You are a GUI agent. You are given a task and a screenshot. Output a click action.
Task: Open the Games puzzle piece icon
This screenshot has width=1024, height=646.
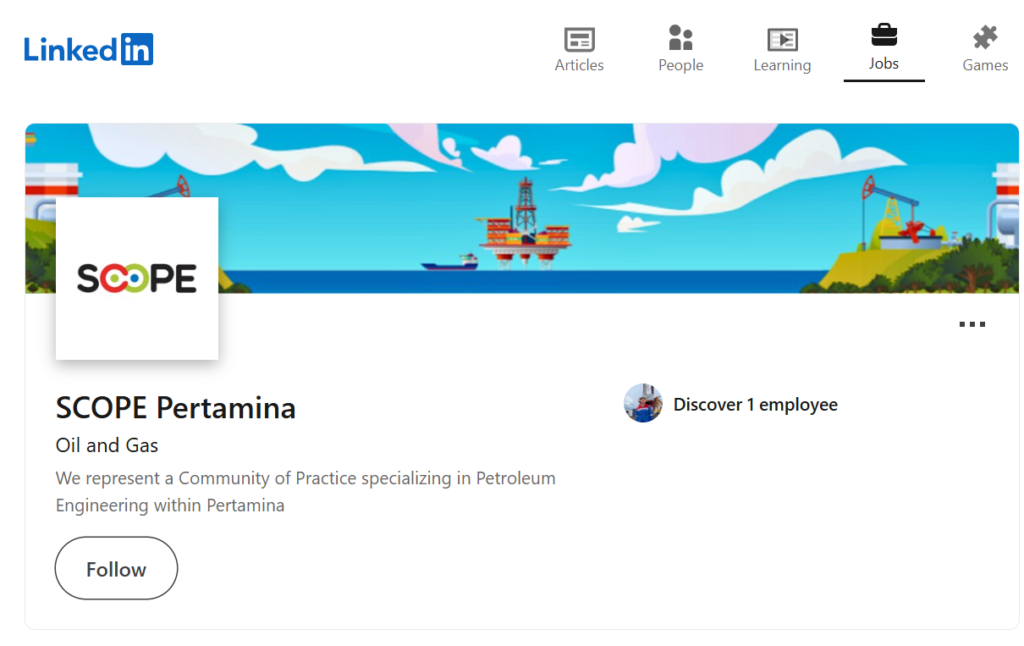(985, 37)
